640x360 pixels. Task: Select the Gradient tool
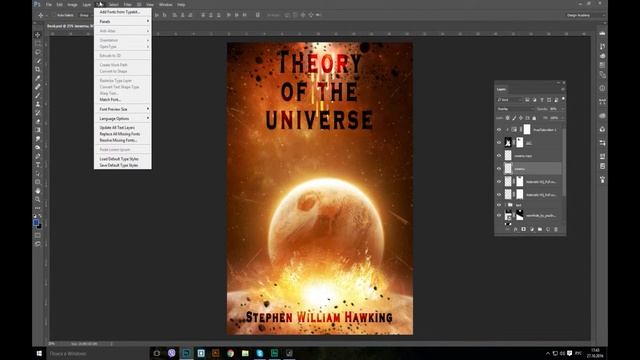pyautogui.click(x=38, y=130)
